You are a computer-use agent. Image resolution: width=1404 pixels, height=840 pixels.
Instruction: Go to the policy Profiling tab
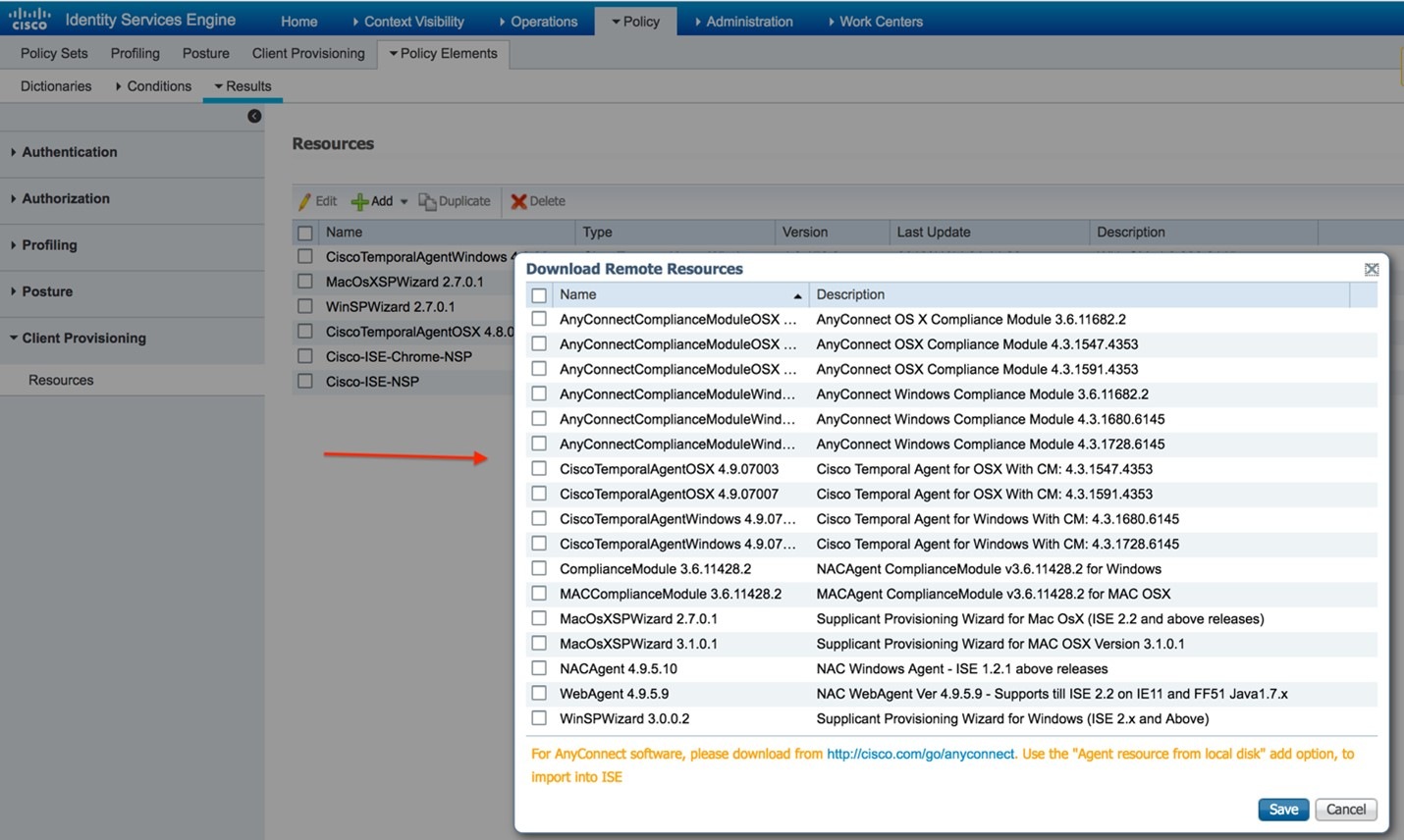click(x=135, y=54)
